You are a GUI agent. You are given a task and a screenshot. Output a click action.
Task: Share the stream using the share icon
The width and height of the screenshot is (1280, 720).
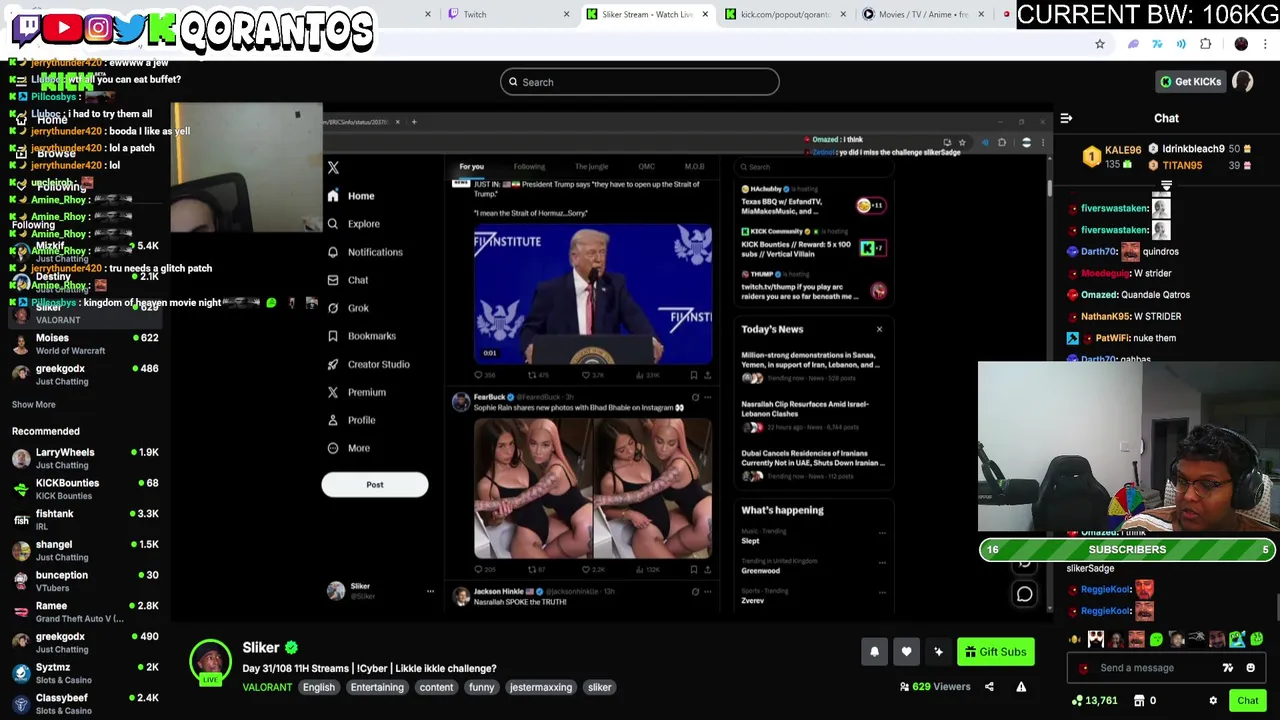(x=989, y=687)
